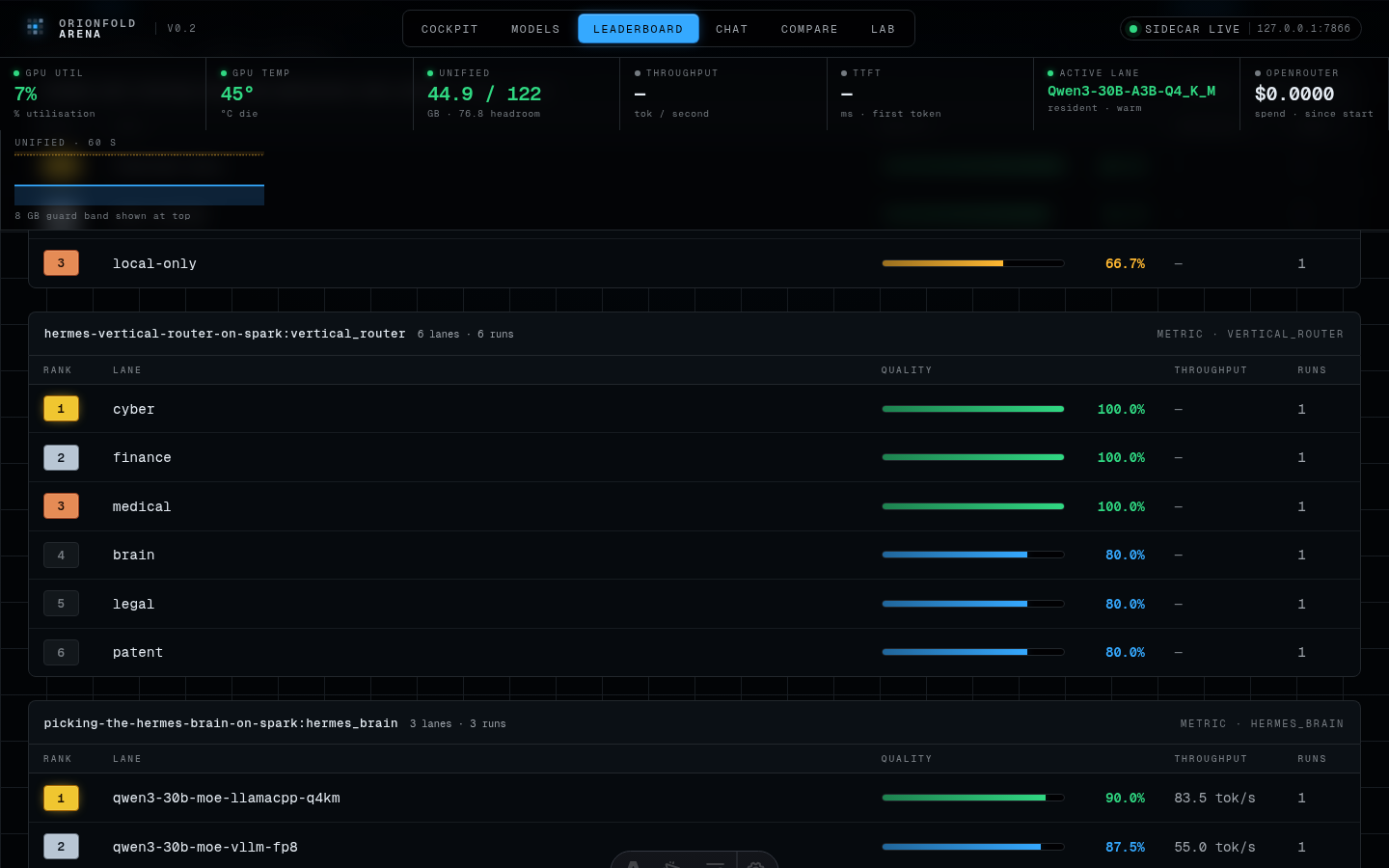The image size is (1389, 868).
Task: Select the qwen3-30b-moe-llamacpp-q4km lane
Action: 694,798
